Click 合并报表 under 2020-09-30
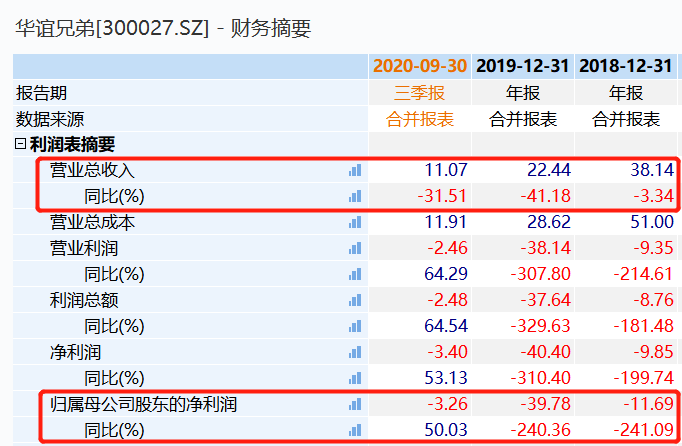The width and height of the screenshot is (682, 446). 420,119
